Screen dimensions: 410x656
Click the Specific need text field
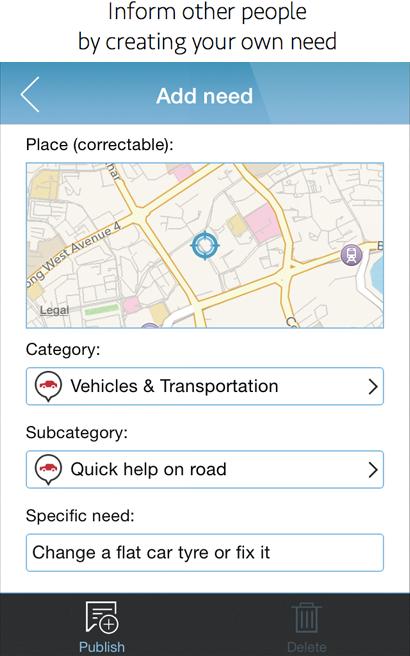point(205,553)
